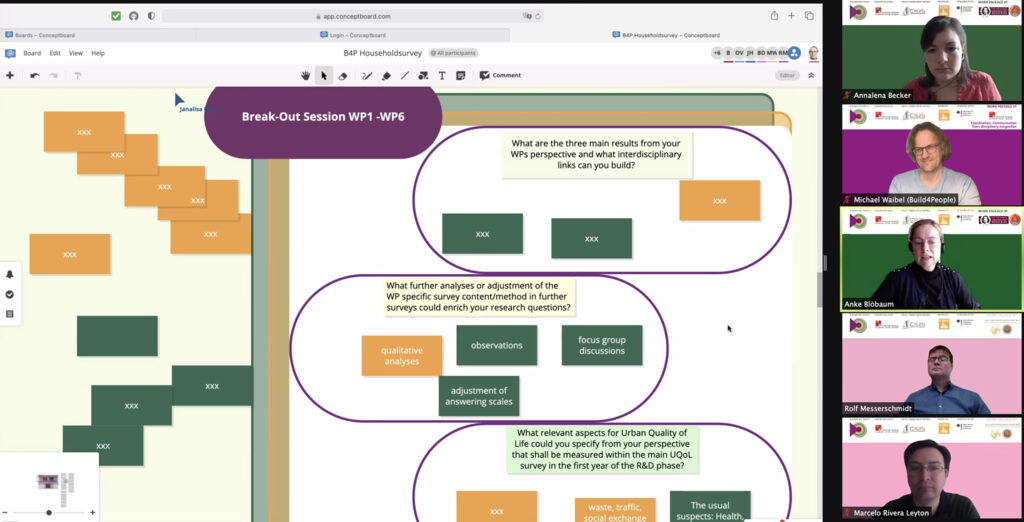This screenshot has width=1024, height=522.
Task: Open the Editor role dropdown
Action: click(x=788, y=76)
